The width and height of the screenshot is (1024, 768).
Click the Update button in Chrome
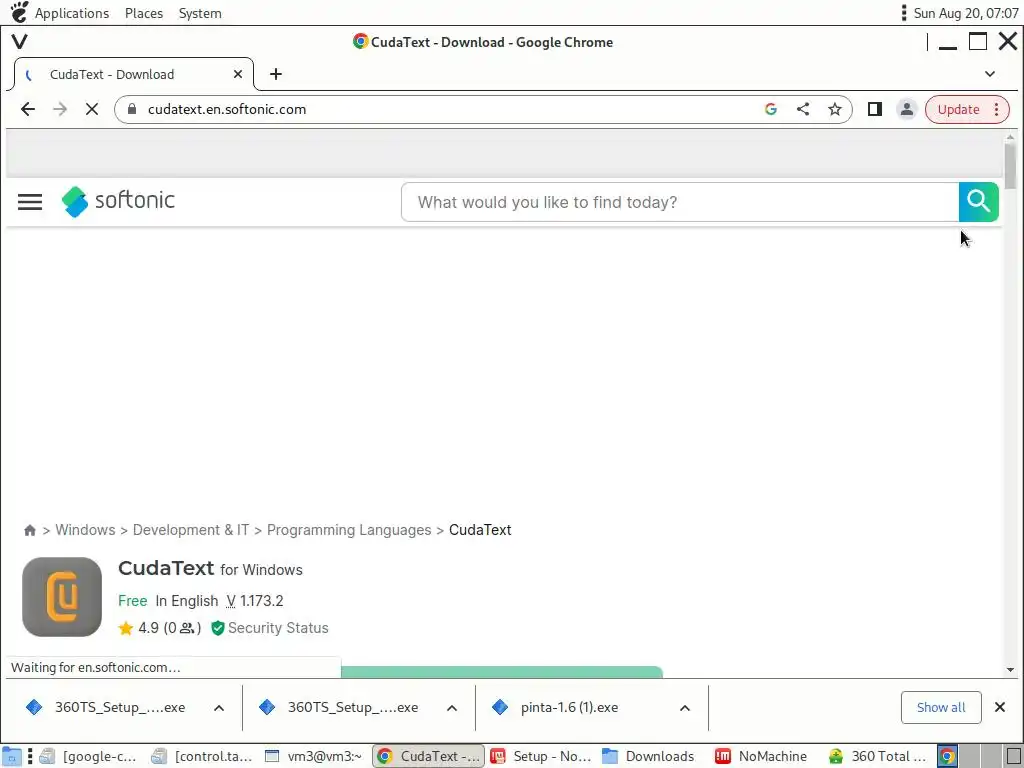click(x=958, y=109)
